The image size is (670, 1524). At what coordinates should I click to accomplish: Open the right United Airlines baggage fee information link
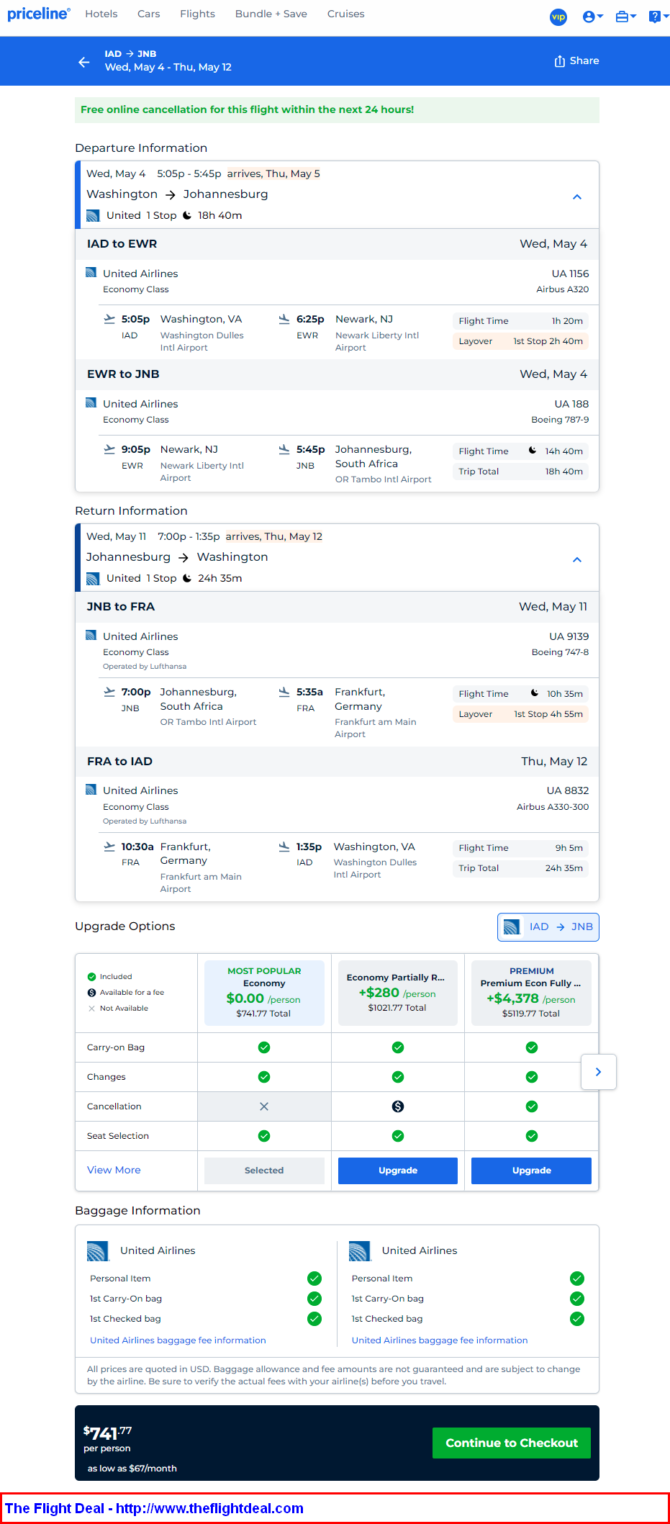point(440,1340)
